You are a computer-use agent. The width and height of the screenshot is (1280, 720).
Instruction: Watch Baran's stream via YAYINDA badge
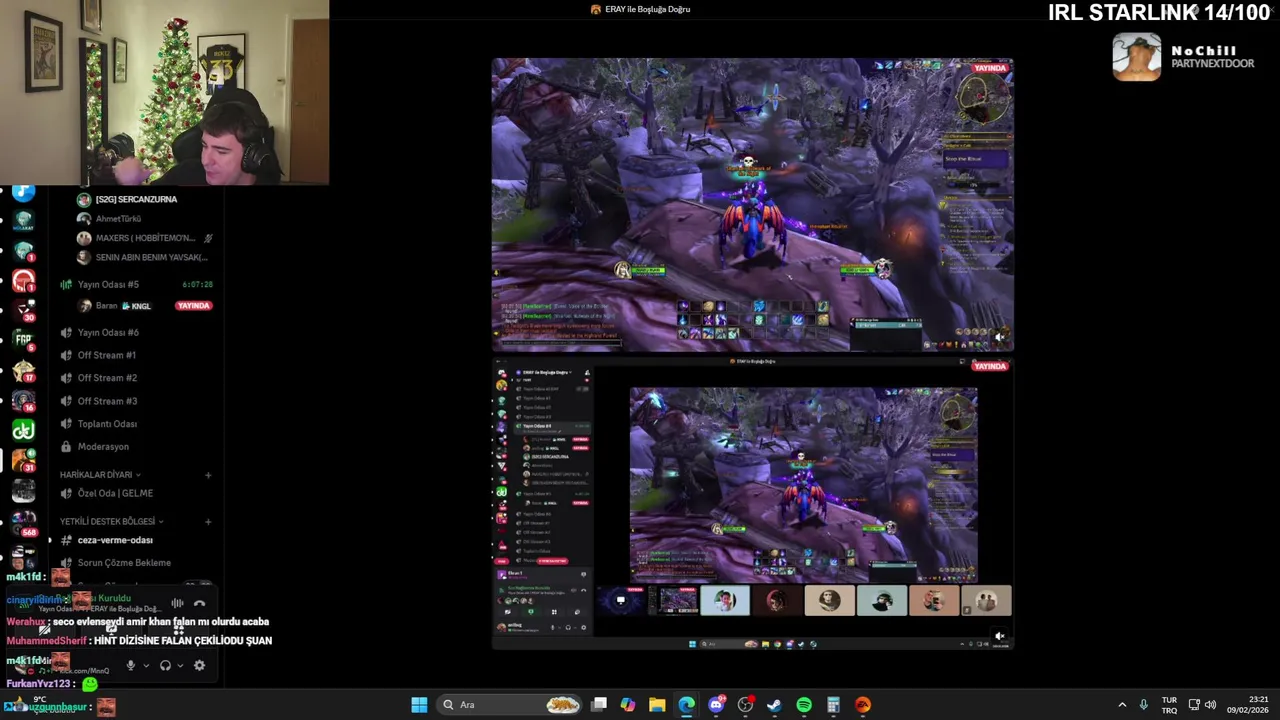(x=194, y=306)
